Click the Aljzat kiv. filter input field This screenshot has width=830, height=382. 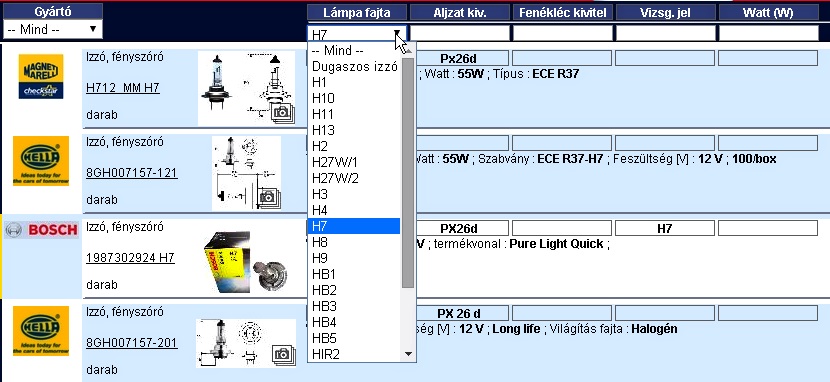459,33
